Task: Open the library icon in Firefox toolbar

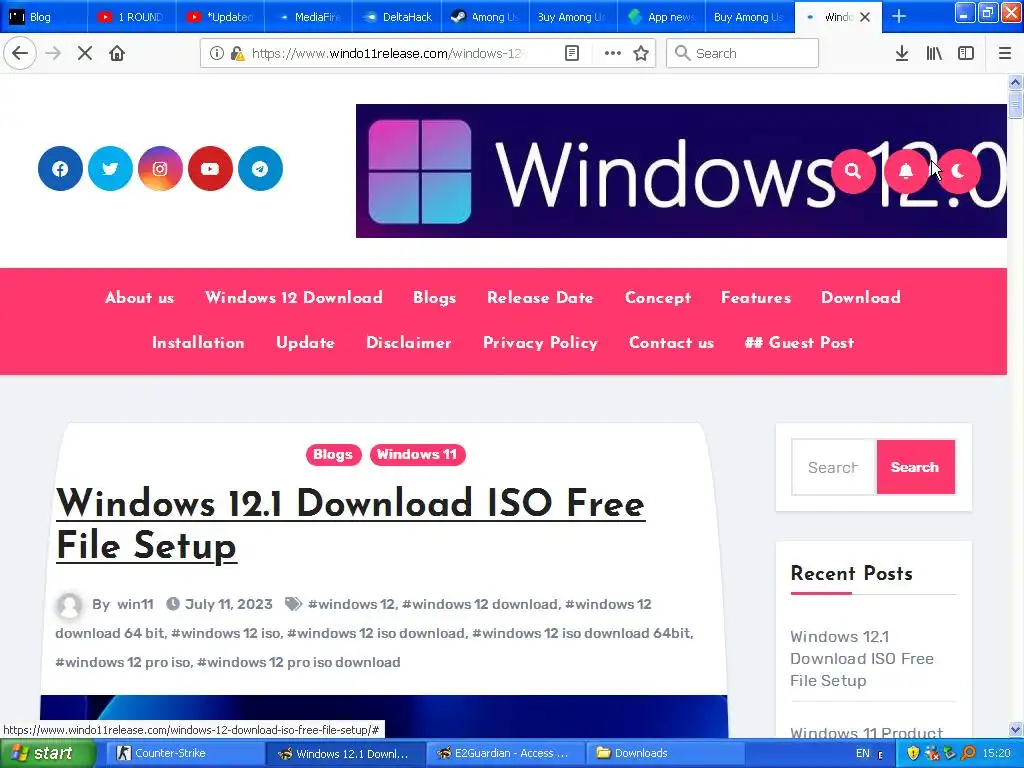Action: point(934,54)
